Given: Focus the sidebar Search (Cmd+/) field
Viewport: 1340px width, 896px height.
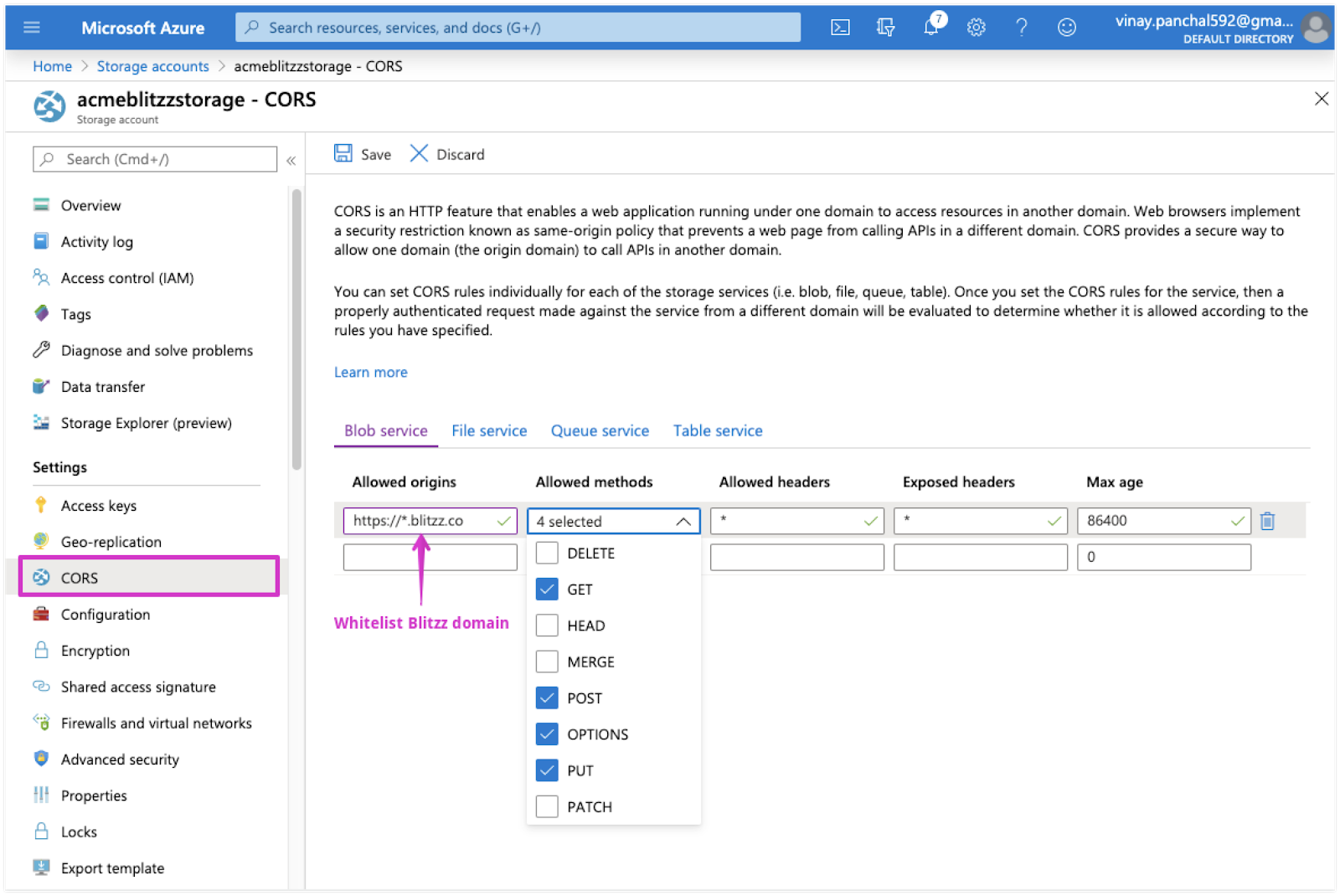Looking at the screenshot, I should point(155,159).
